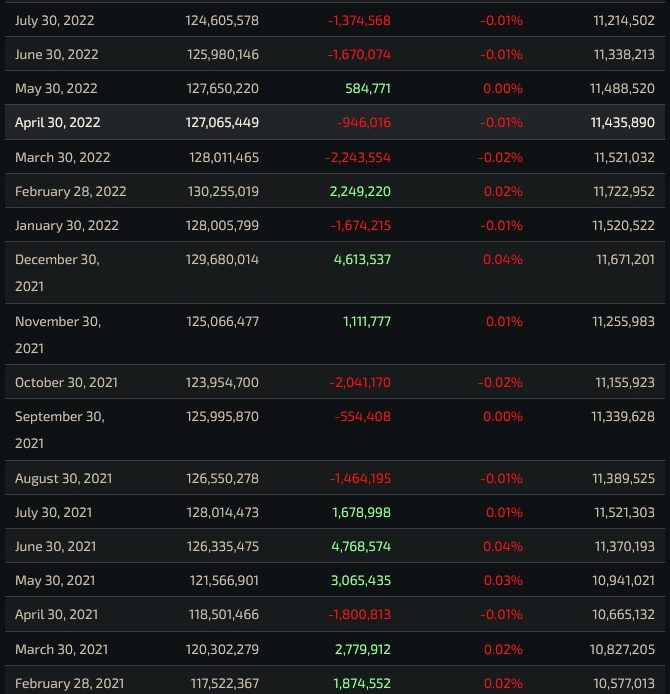Click the November 30, 2021 date cell
The height and width of the screenshot is (694, 670).
[57, 335]
